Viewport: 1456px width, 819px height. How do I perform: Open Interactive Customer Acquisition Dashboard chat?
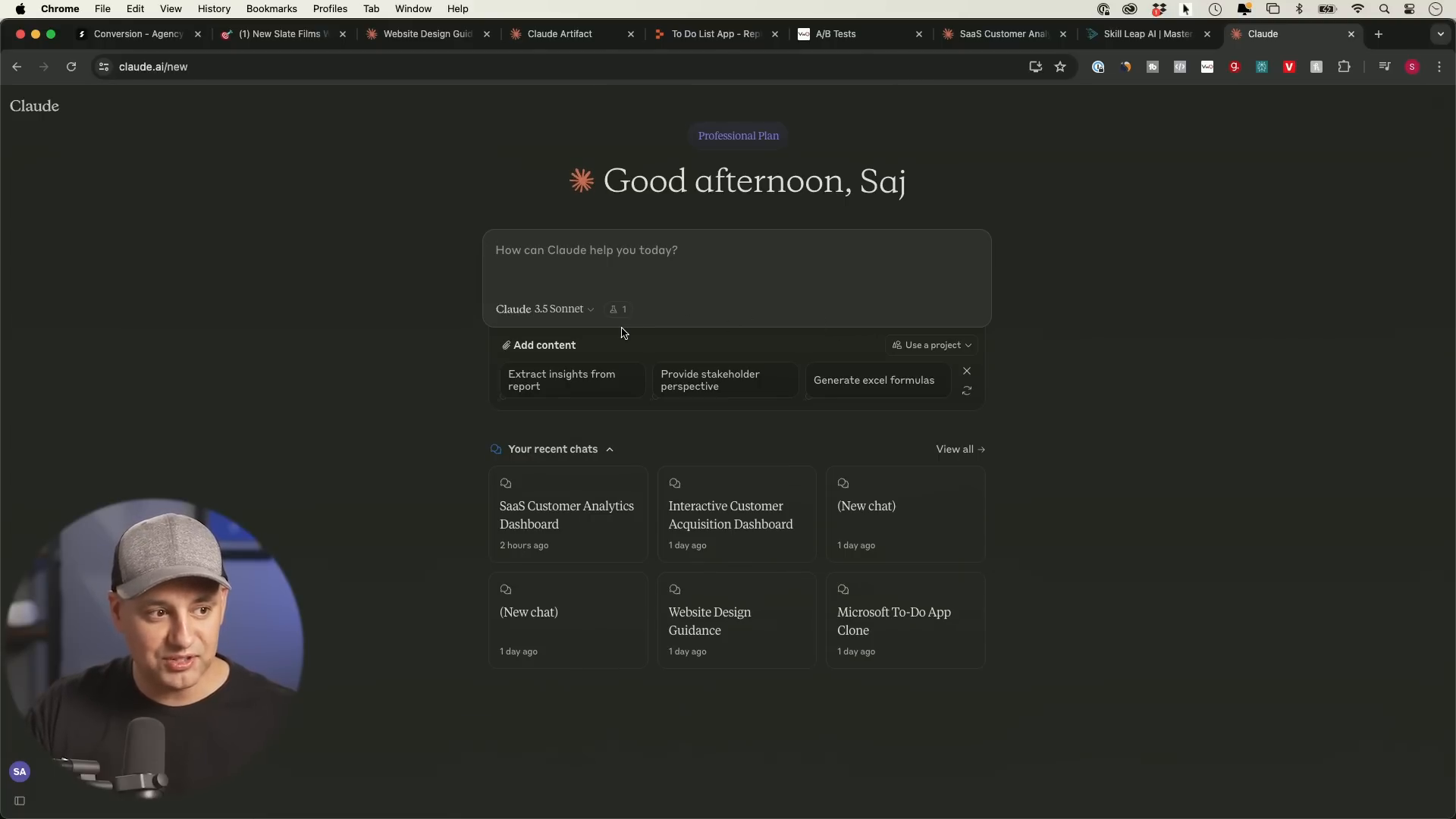[x=736, y=514]
